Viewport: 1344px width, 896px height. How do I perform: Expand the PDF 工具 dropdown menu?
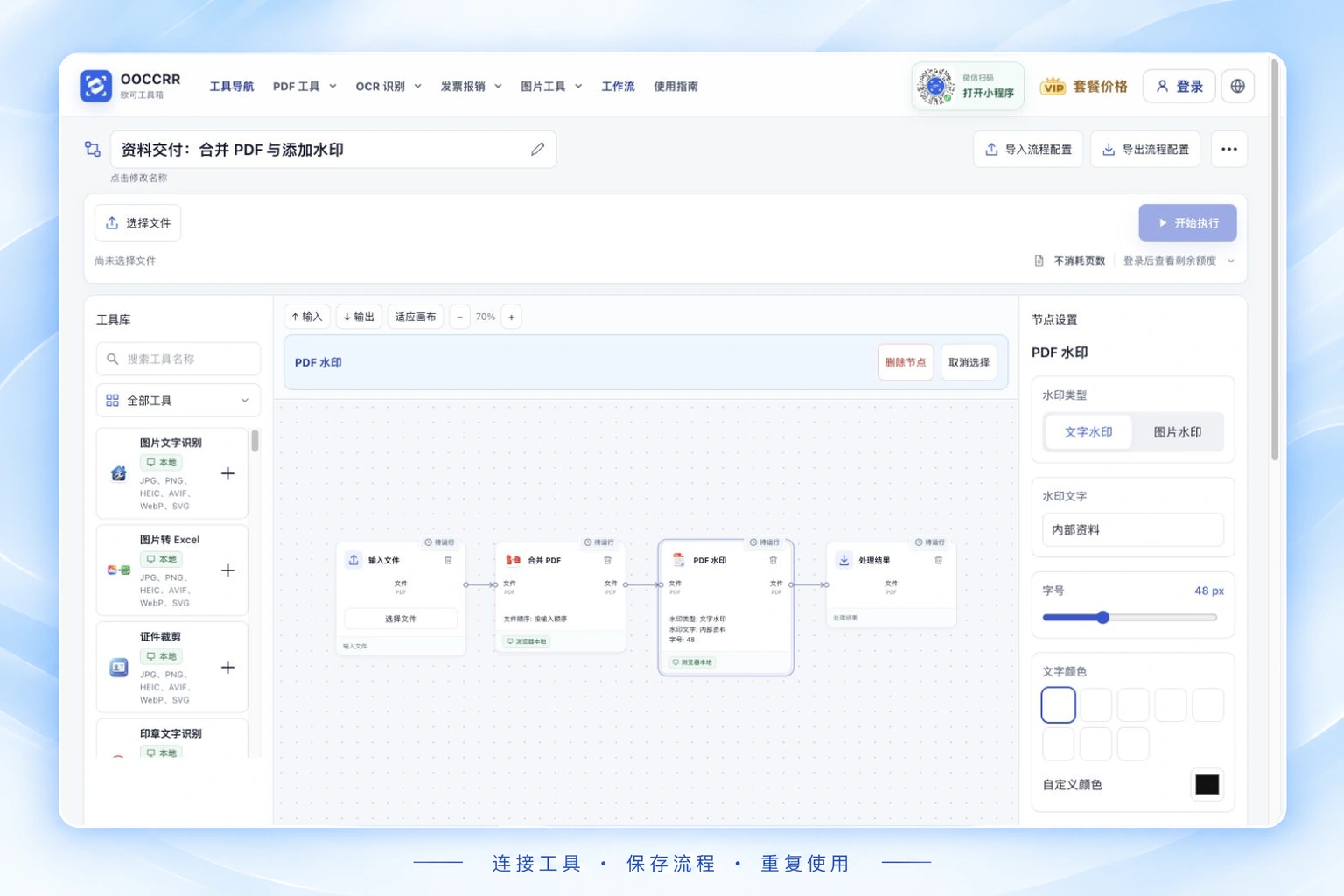304,87
